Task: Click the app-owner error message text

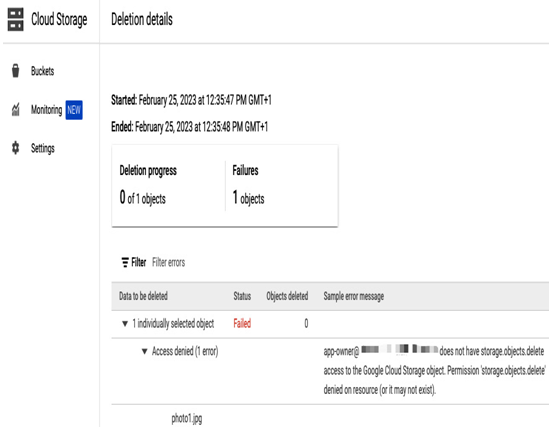Action: coord(434,371)
